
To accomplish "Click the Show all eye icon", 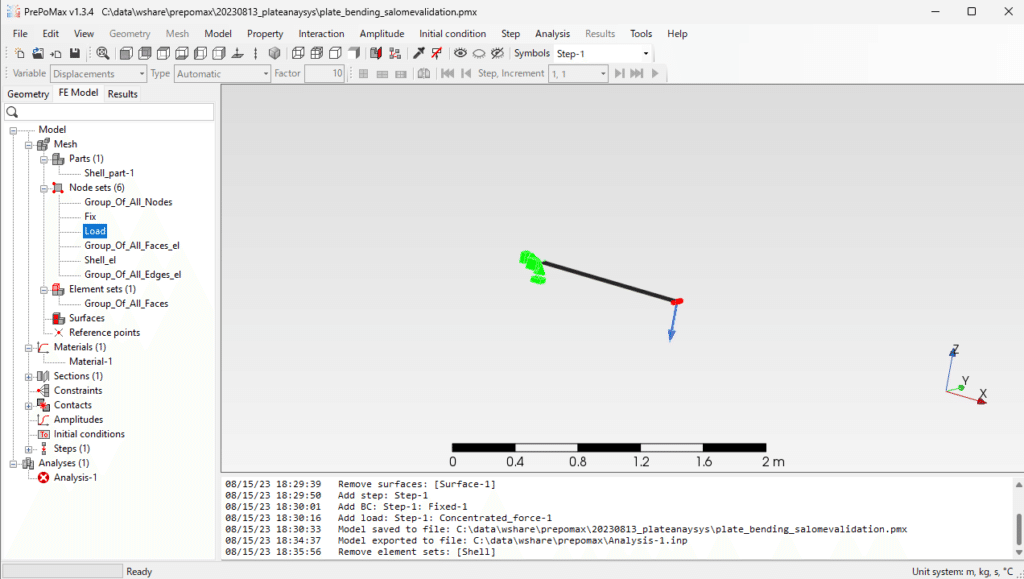I will tap(460, 54).
